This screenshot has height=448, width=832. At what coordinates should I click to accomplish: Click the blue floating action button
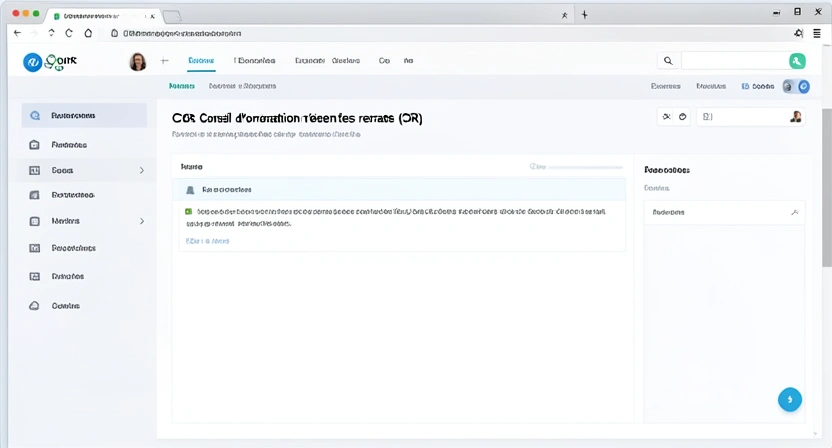point(790,399)
